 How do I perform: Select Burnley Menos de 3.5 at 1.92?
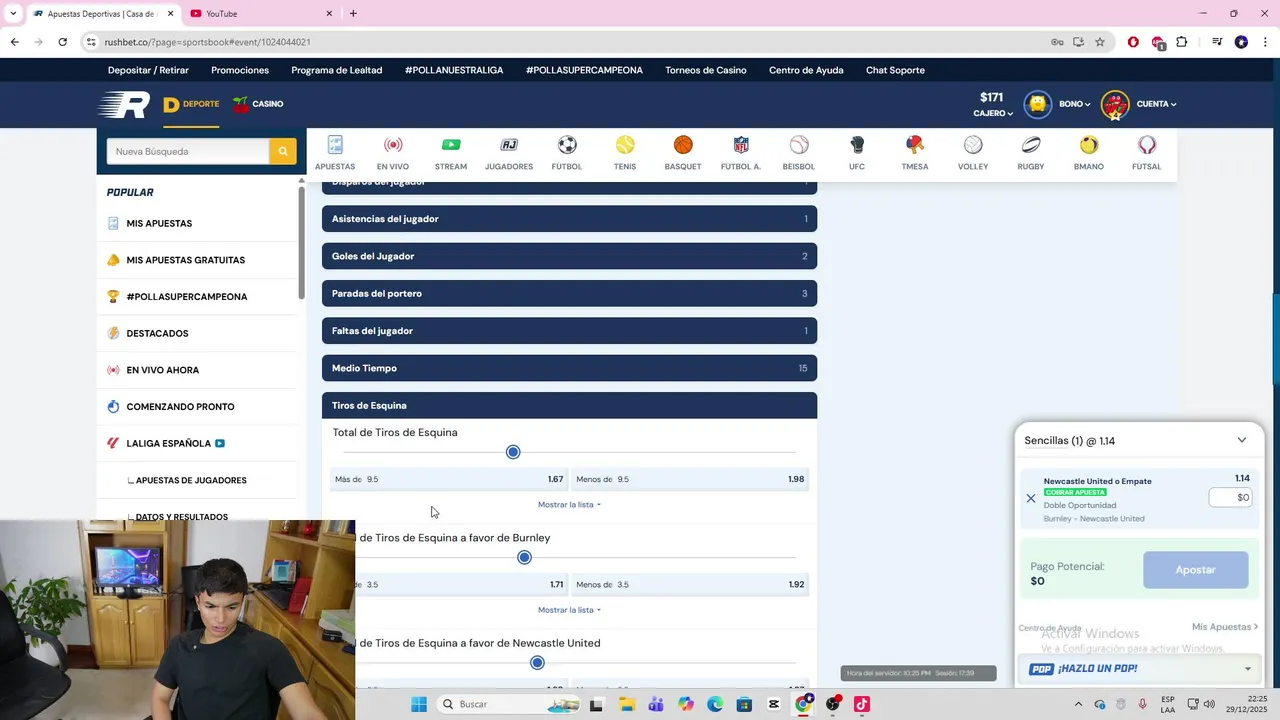[690, 584]
